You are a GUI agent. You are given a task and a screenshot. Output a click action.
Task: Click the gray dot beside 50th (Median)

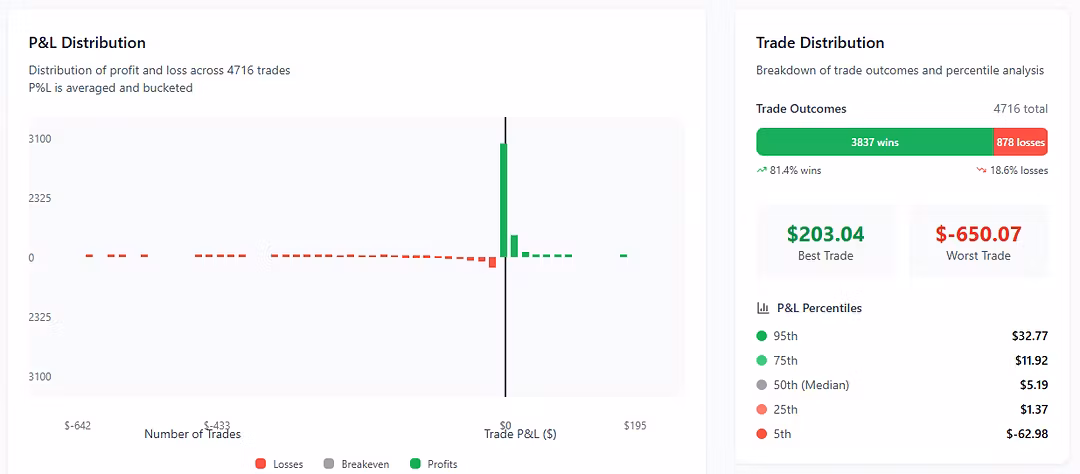coord(762,385)
